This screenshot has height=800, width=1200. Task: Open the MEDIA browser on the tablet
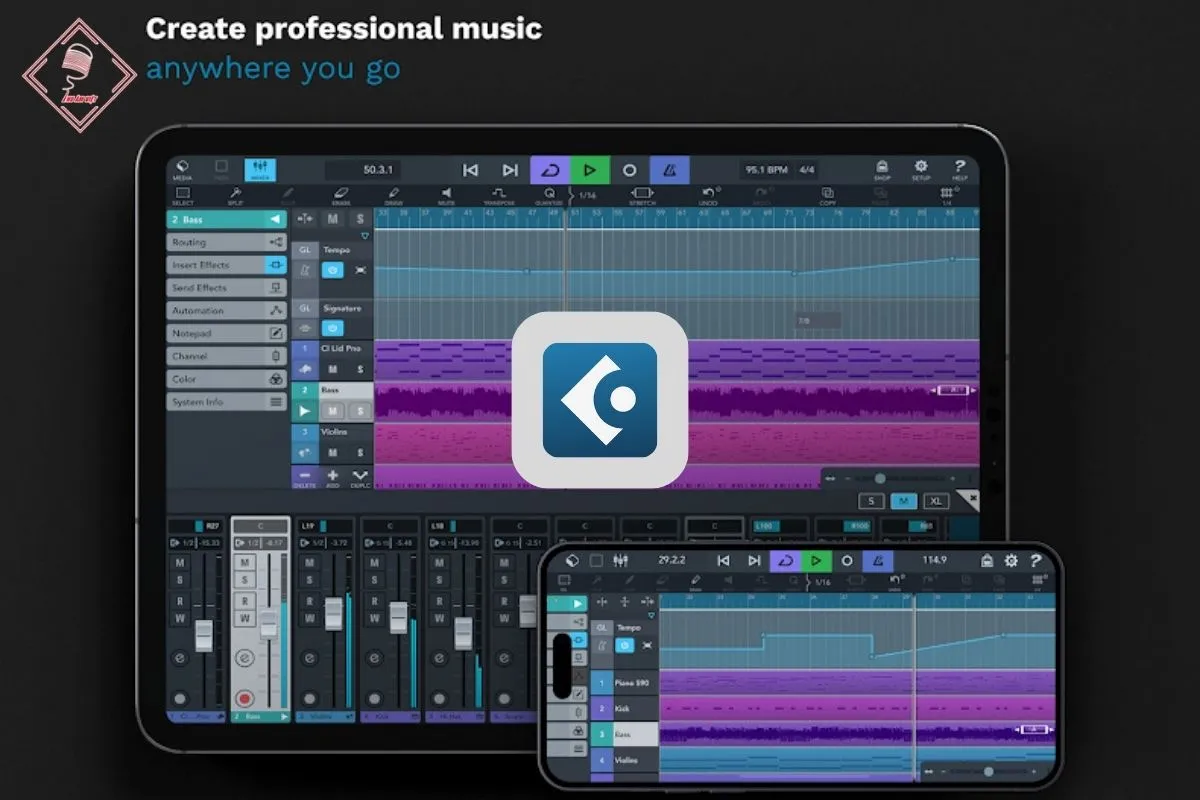pos(182,170)
